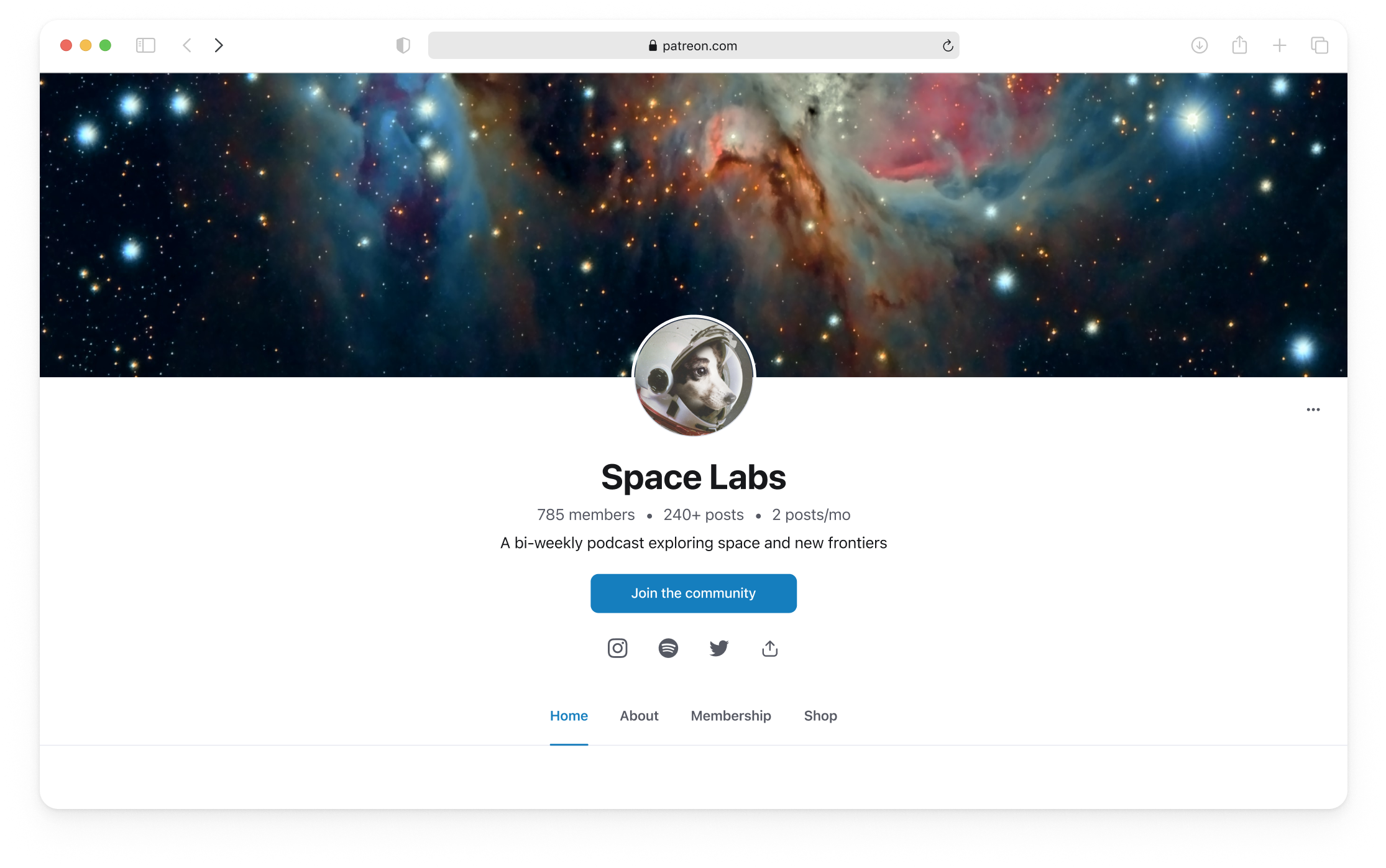Switch to the Membership tab
Image resolution: width=1386 pixels, height=868 pixels.
tap(731, 716)
